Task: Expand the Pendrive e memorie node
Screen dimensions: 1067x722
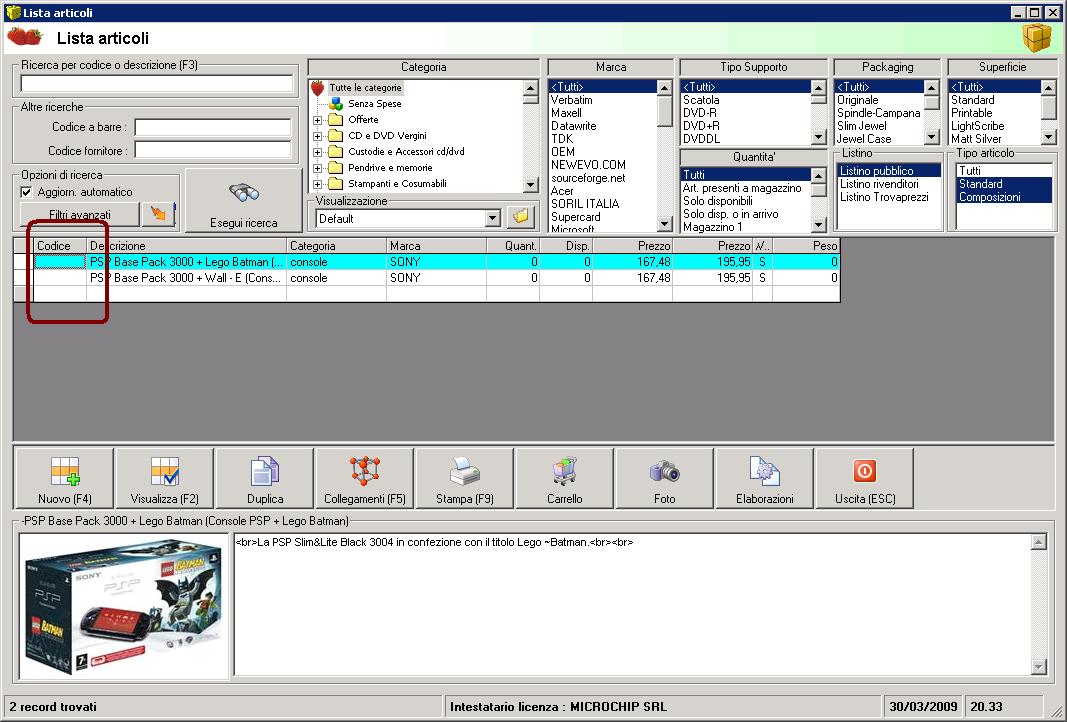Action: 317,168
